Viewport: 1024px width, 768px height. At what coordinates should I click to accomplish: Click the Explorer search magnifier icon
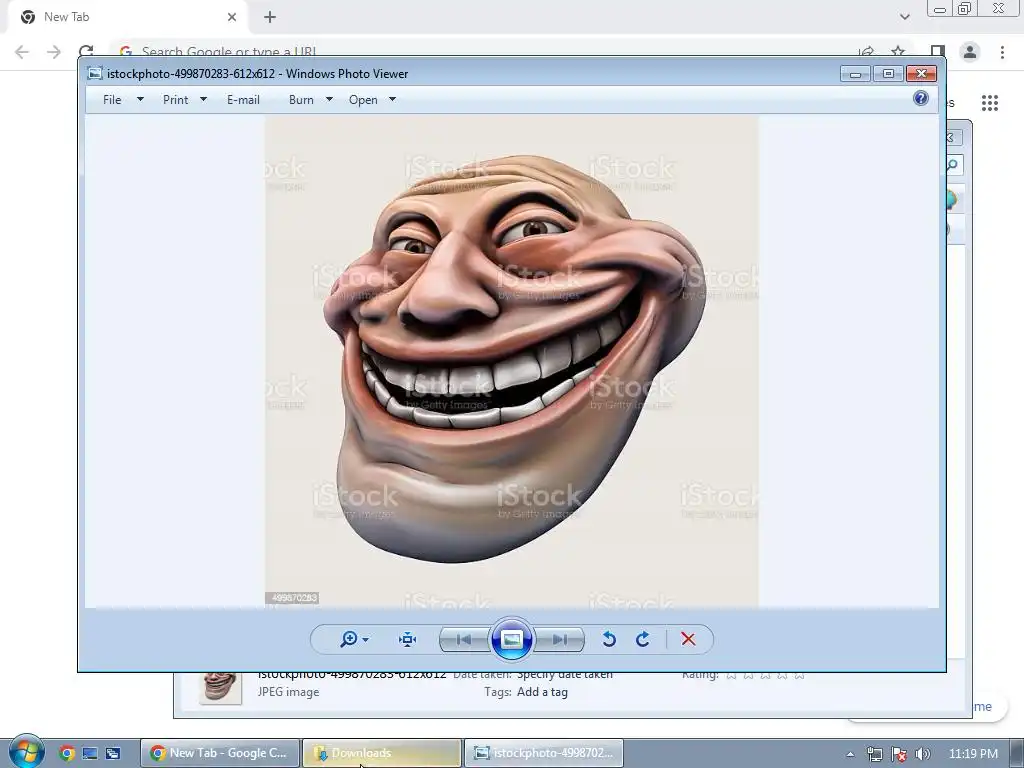click(953, 165)
